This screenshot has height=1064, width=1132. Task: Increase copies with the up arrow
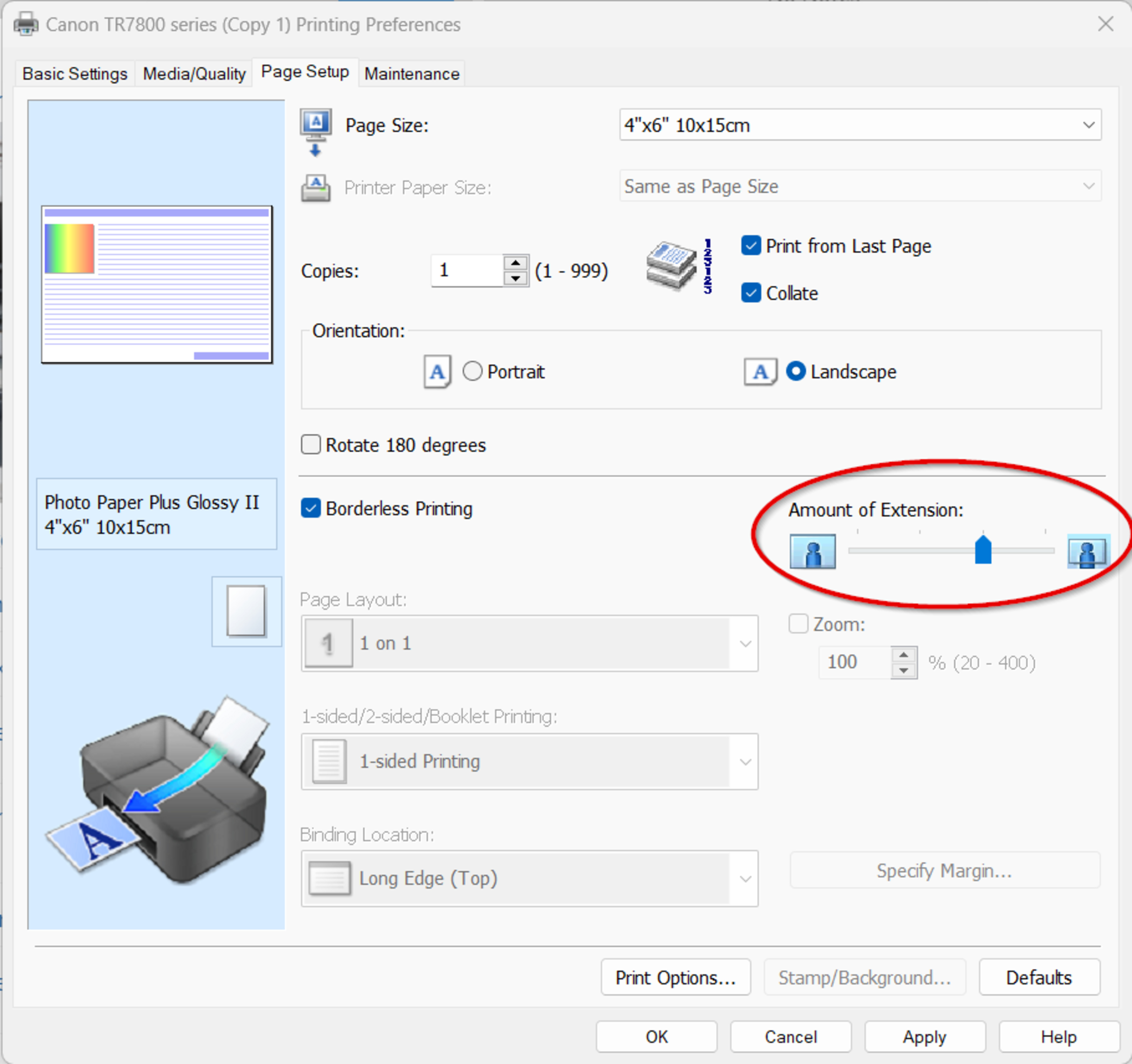pyautogui.click(x=515, y=263)
